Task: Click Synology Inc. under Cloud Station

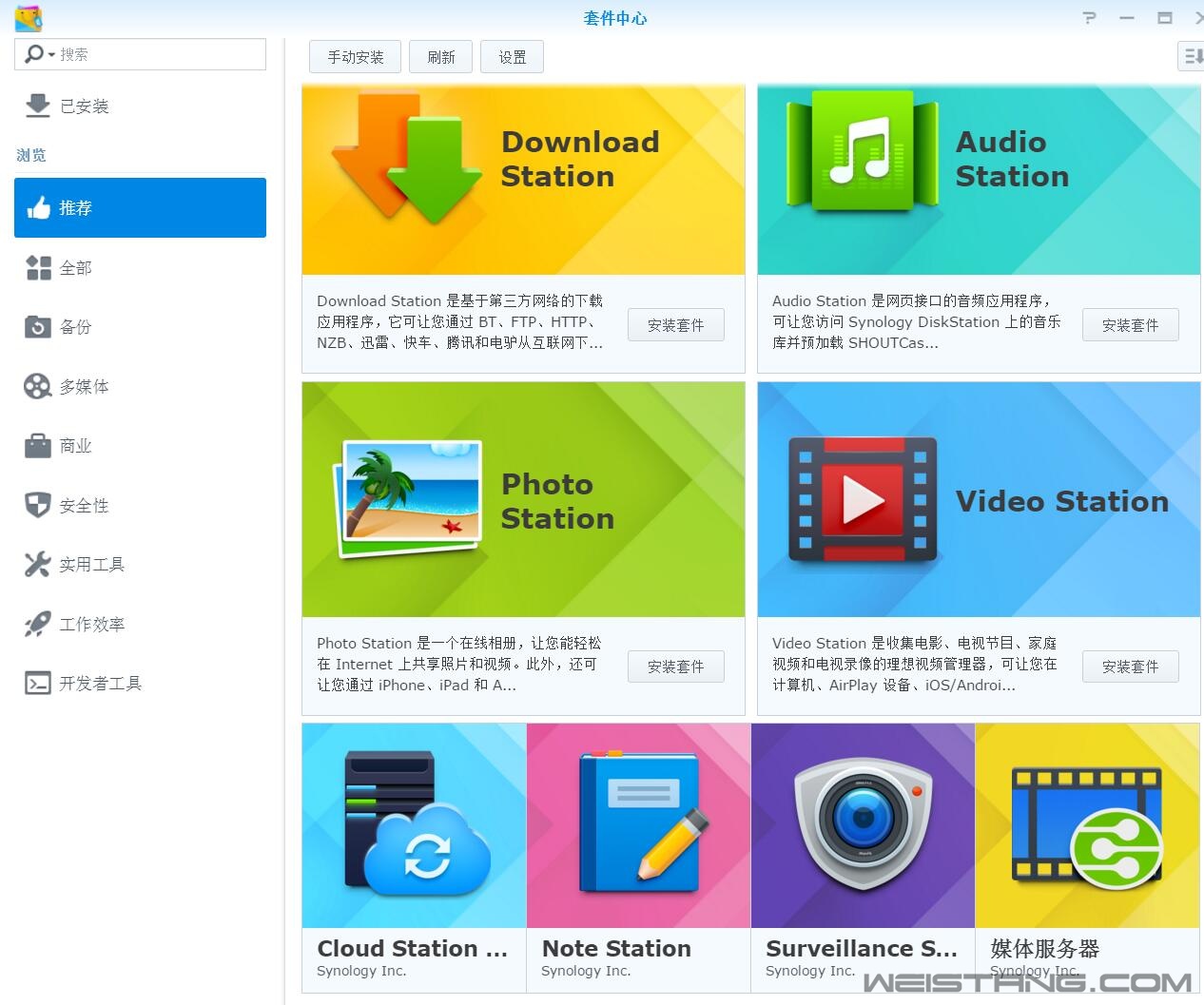Action: click(x=361, y=971)
